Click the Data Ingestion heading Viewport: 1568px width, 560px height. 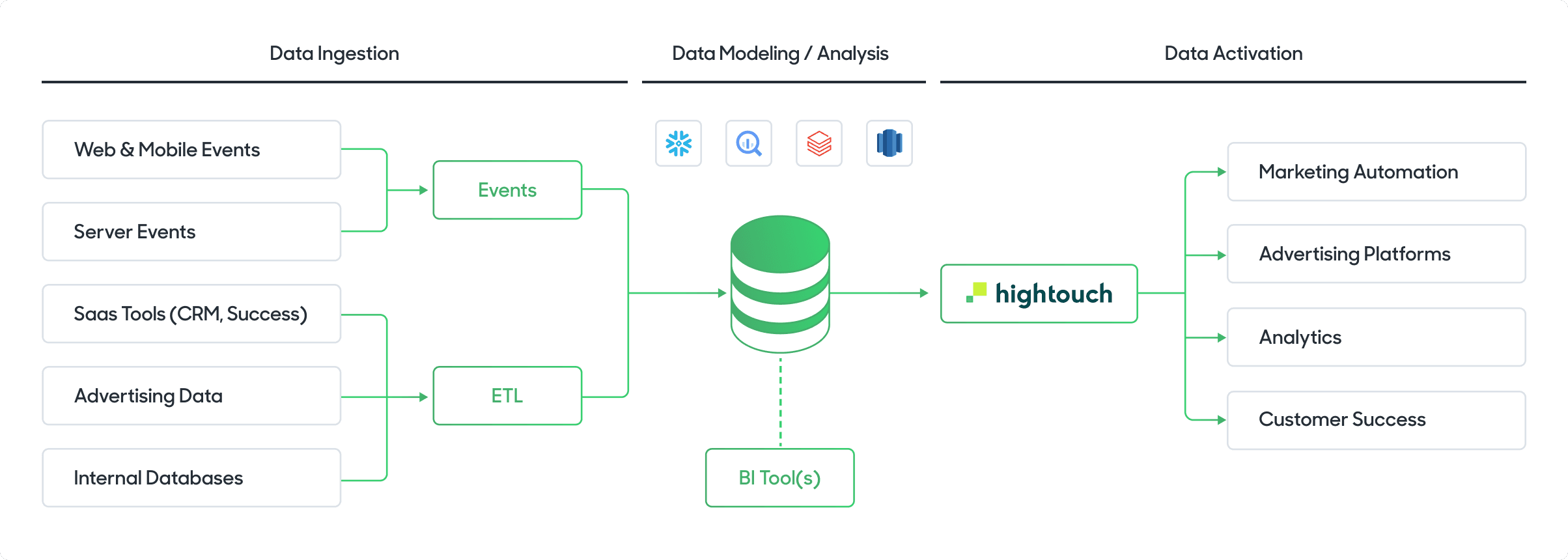pyautogui.click(x=334, y=53)
